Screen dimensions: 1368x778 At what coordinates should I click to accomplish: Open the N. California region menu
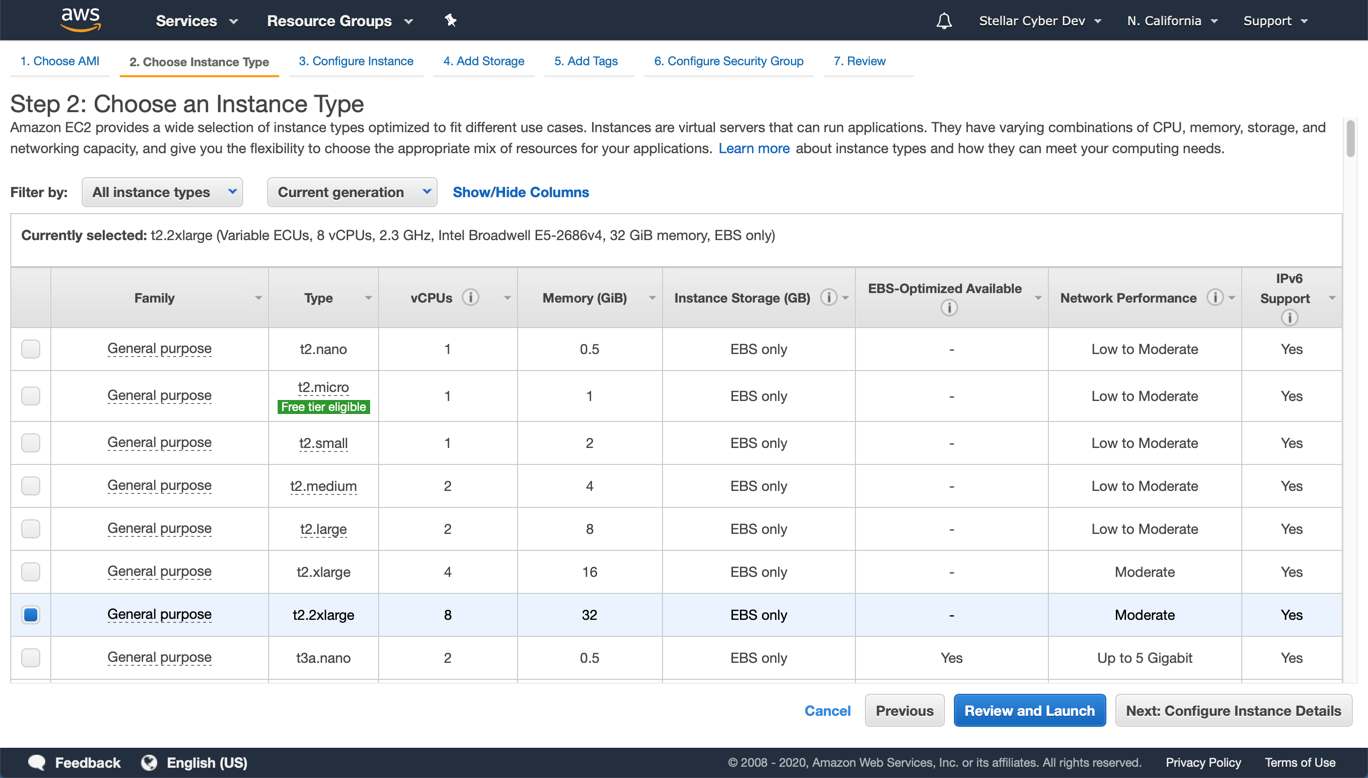pos(1172,21)
